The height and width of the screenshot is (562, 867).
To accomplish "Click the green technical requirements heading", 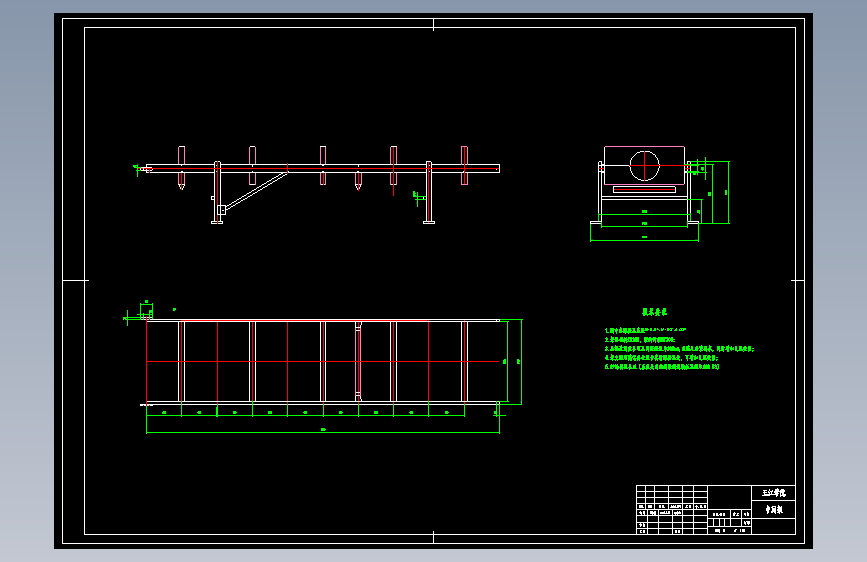I will click(654, 312).
